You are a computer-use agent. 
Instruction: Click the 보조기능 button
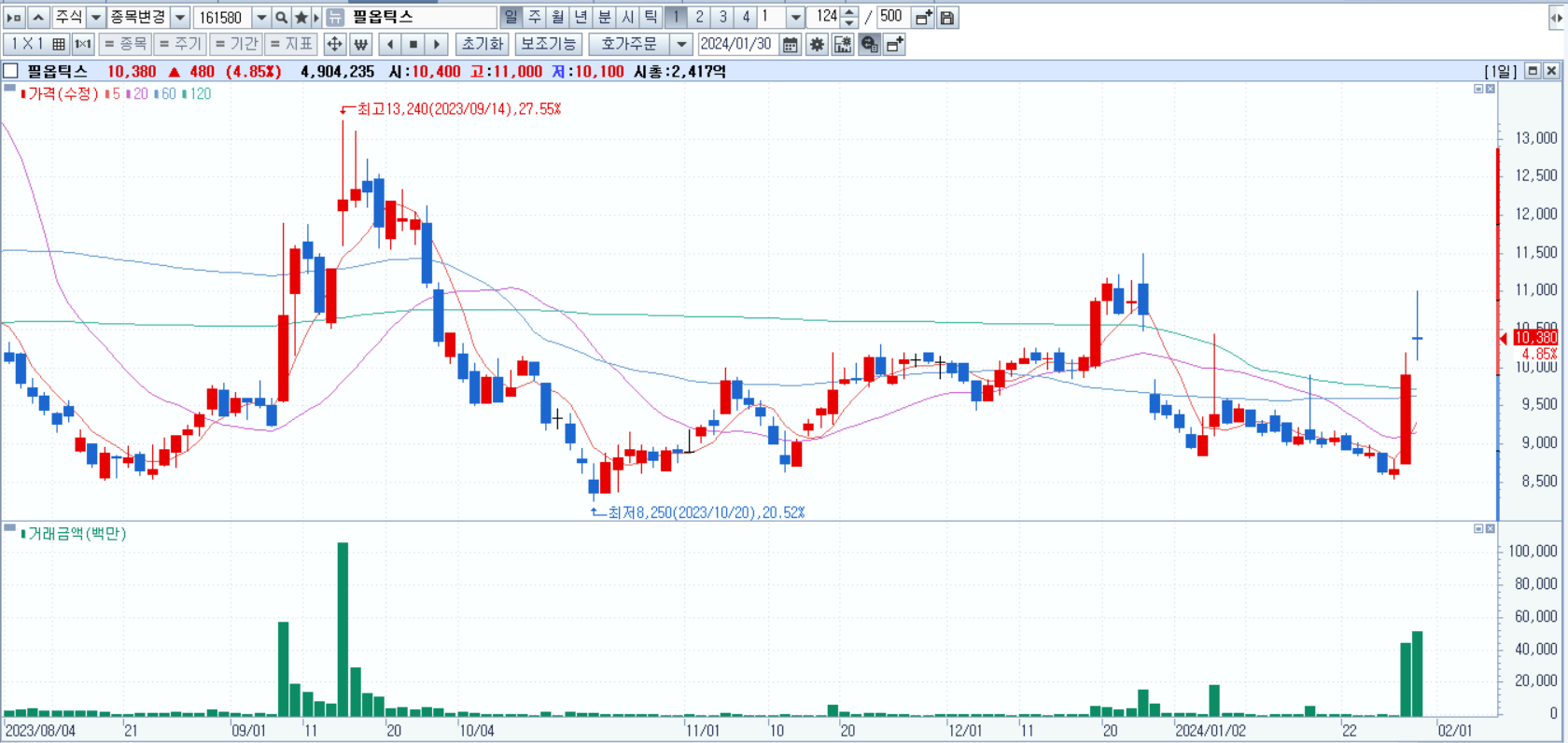pos(548,44)
